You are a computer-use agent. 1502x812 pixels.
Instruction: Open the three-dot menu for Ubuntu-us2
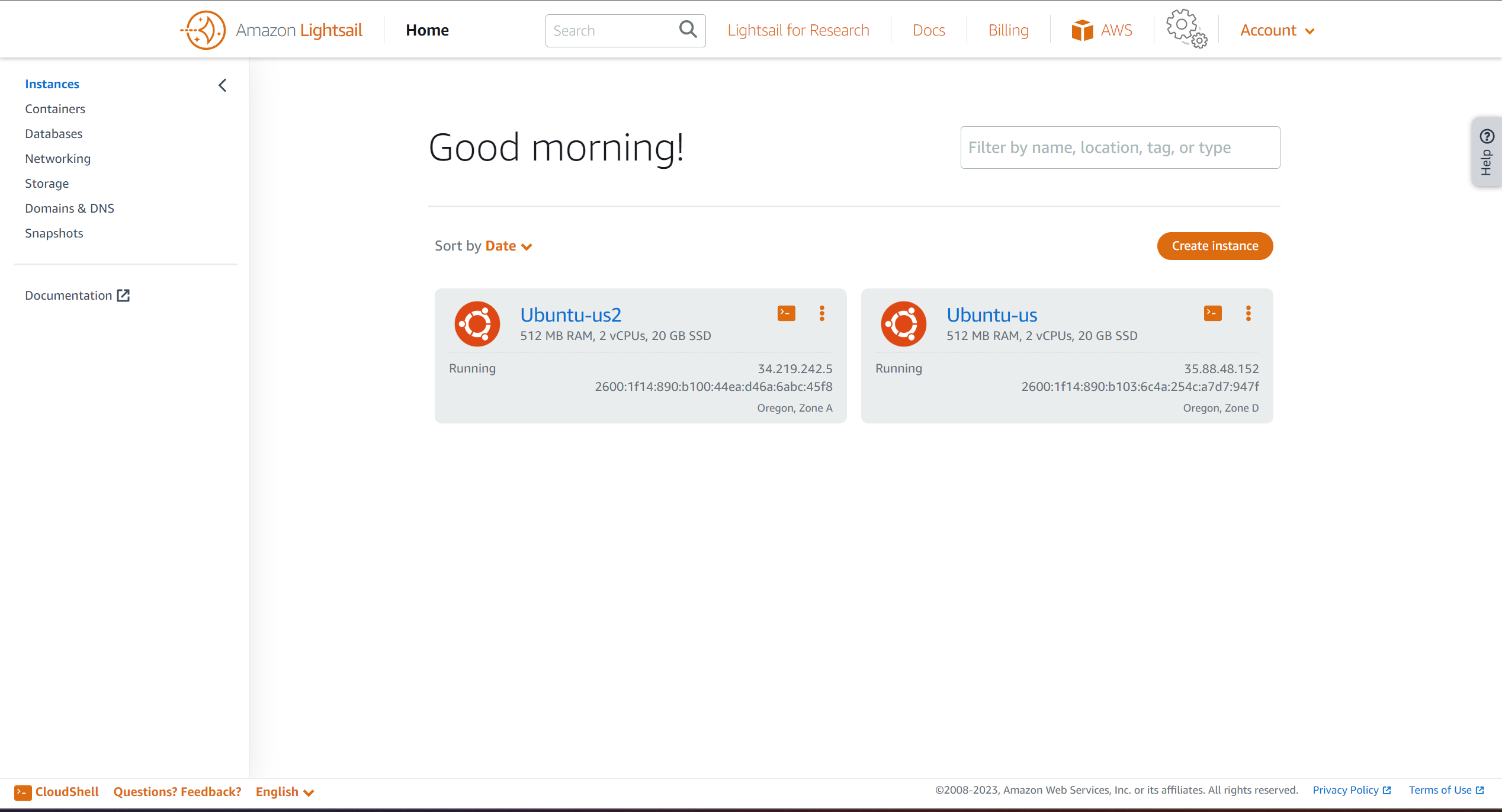coord(821,313)
